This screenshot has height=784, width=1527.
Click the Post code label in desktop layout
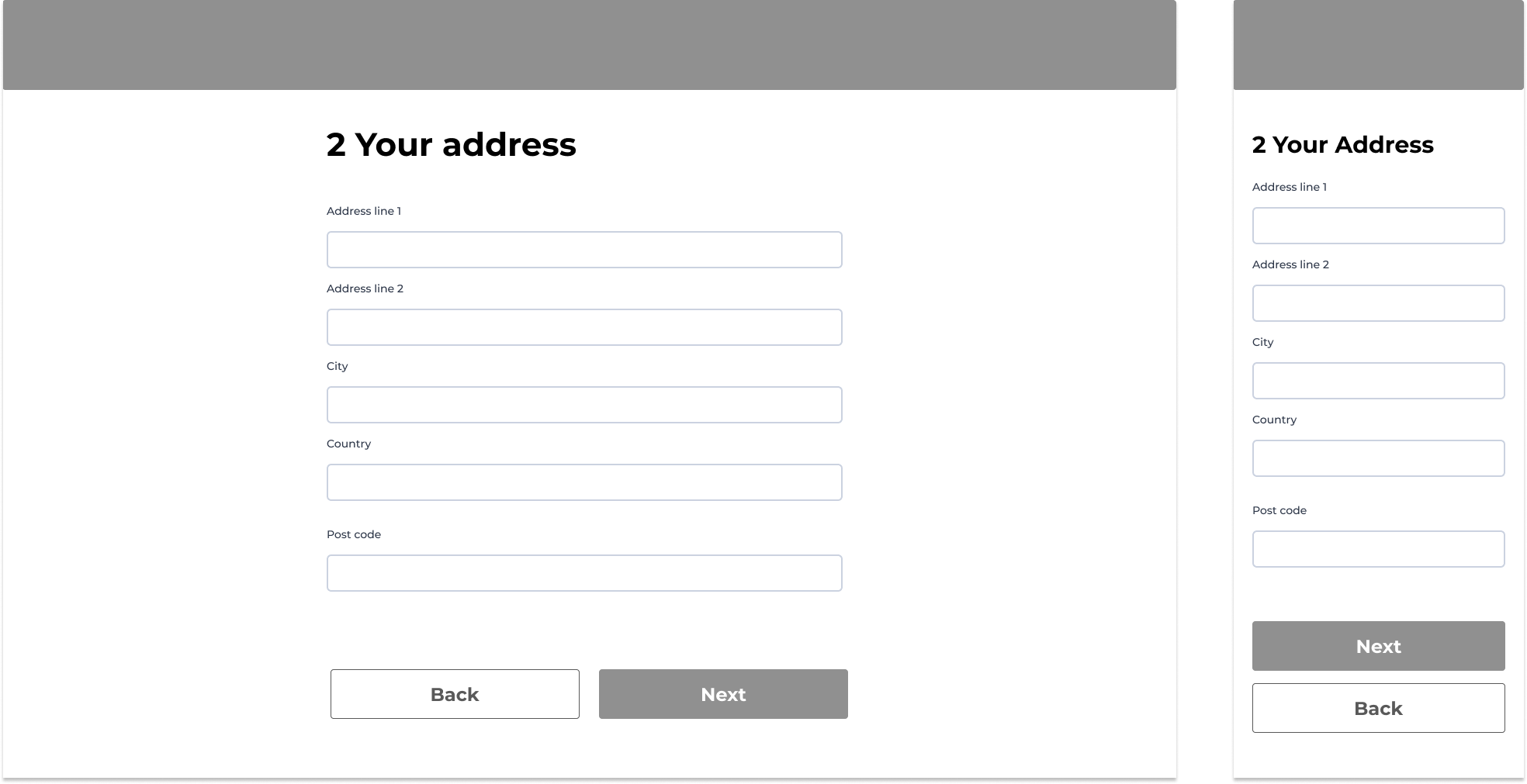[x=354, y=534]
